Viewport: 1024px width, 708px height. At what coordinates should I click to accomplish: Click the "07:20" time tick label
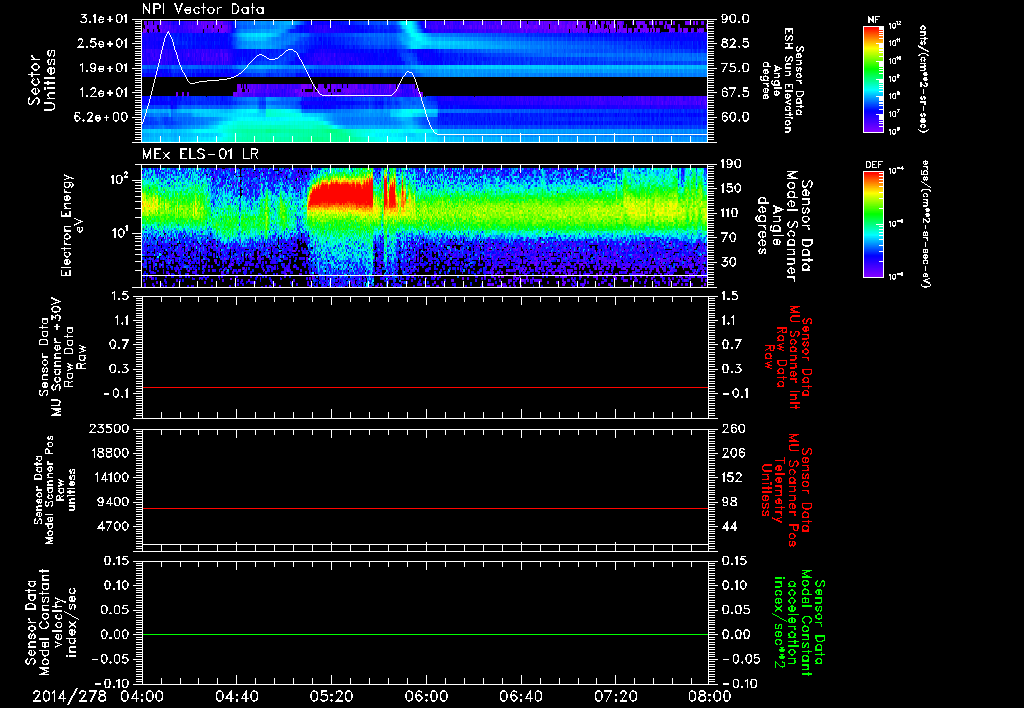(615, 696)
